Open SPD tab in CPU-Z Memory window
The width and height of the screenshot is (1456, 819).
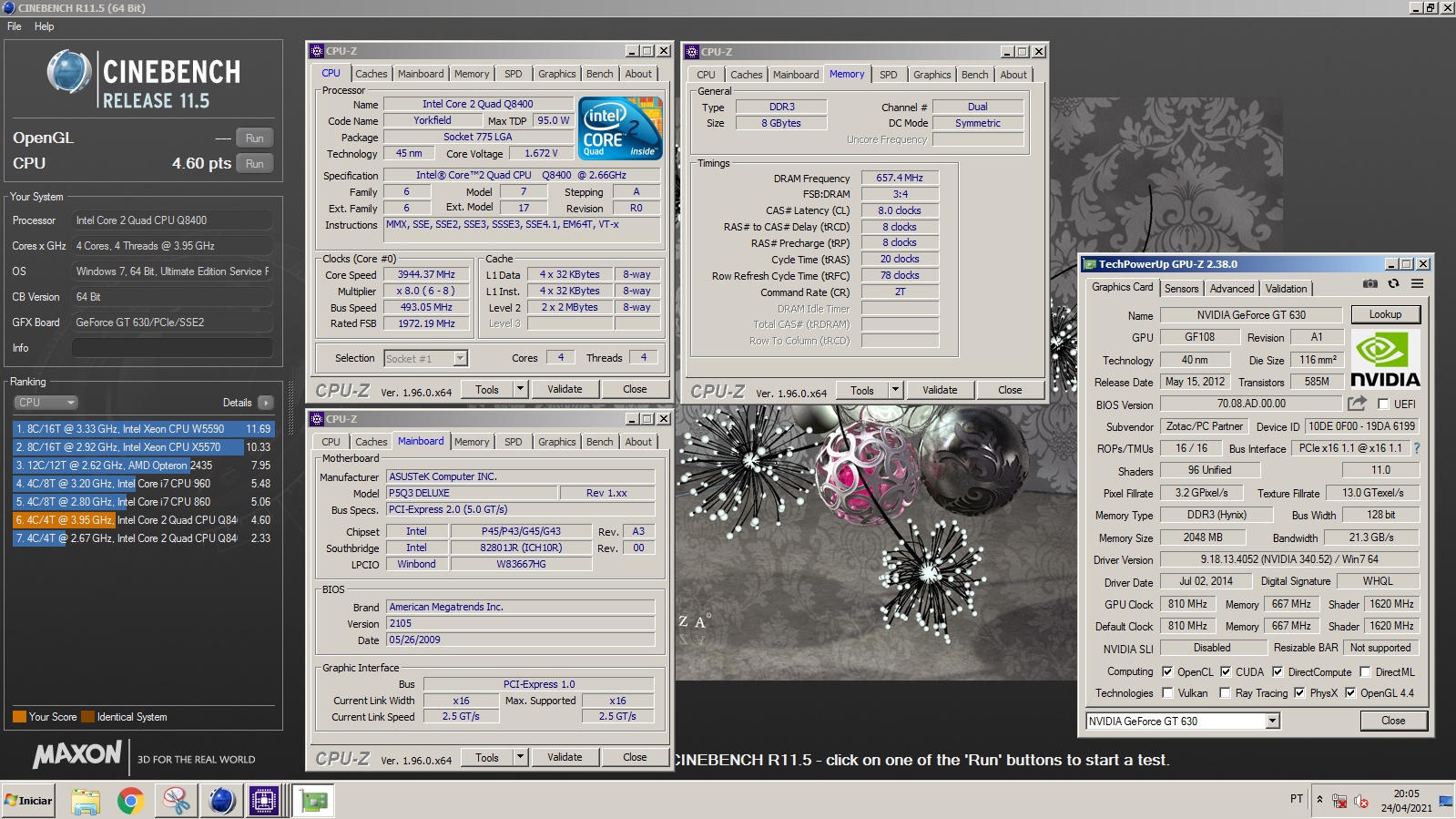coord(888,76)
